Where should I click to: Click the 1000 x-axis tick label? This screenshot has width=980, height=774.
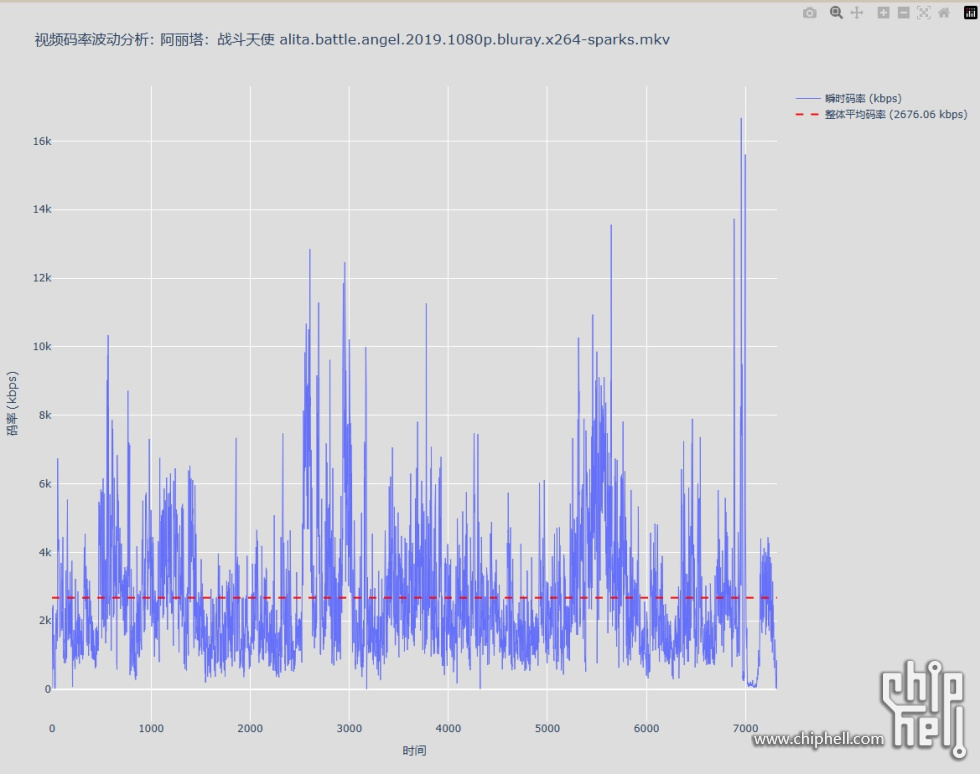point(151,728)
